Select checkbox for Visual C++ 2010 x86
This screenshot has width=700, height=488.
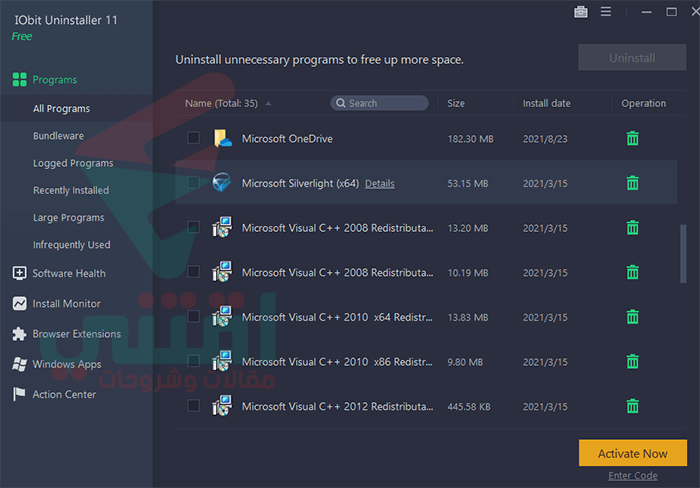[x=193, y=361]
